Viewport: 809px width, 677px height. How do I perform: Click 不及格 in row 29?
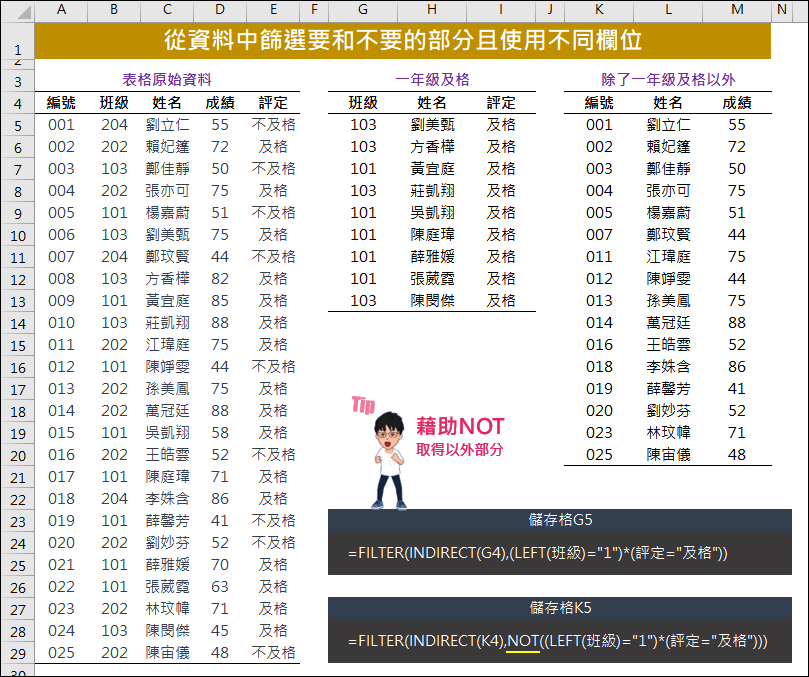(x=273, y=653)
